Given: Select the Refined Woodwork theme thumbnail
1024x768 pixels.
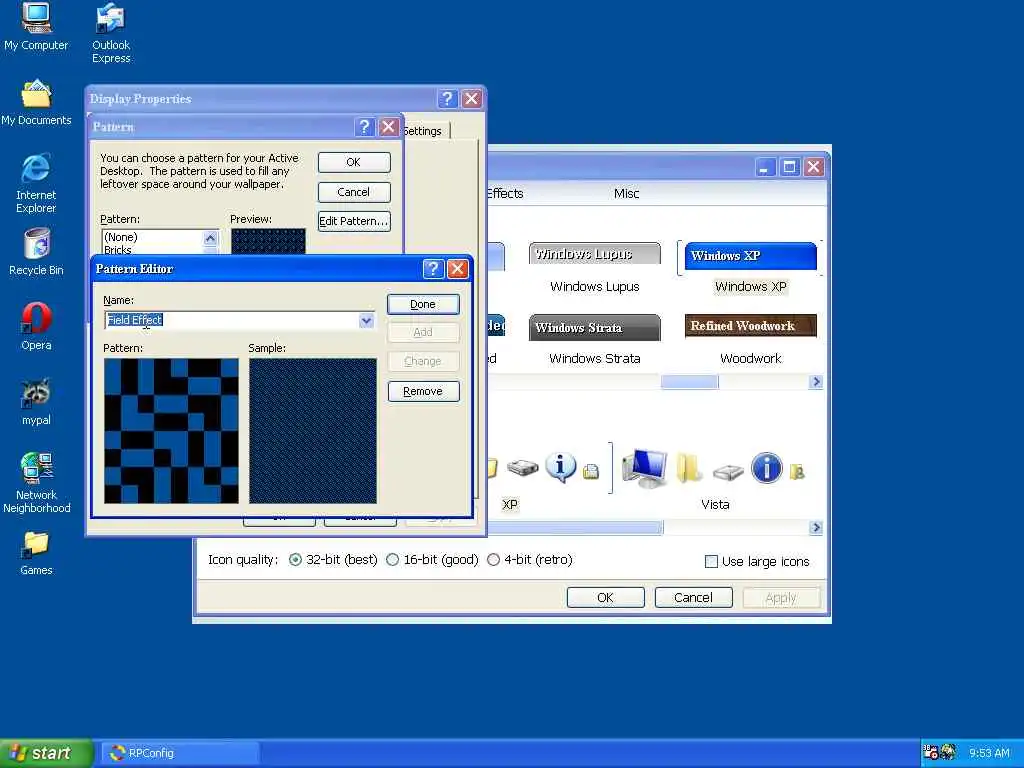Looking at the screenshot, I should [x=750, y=325].
